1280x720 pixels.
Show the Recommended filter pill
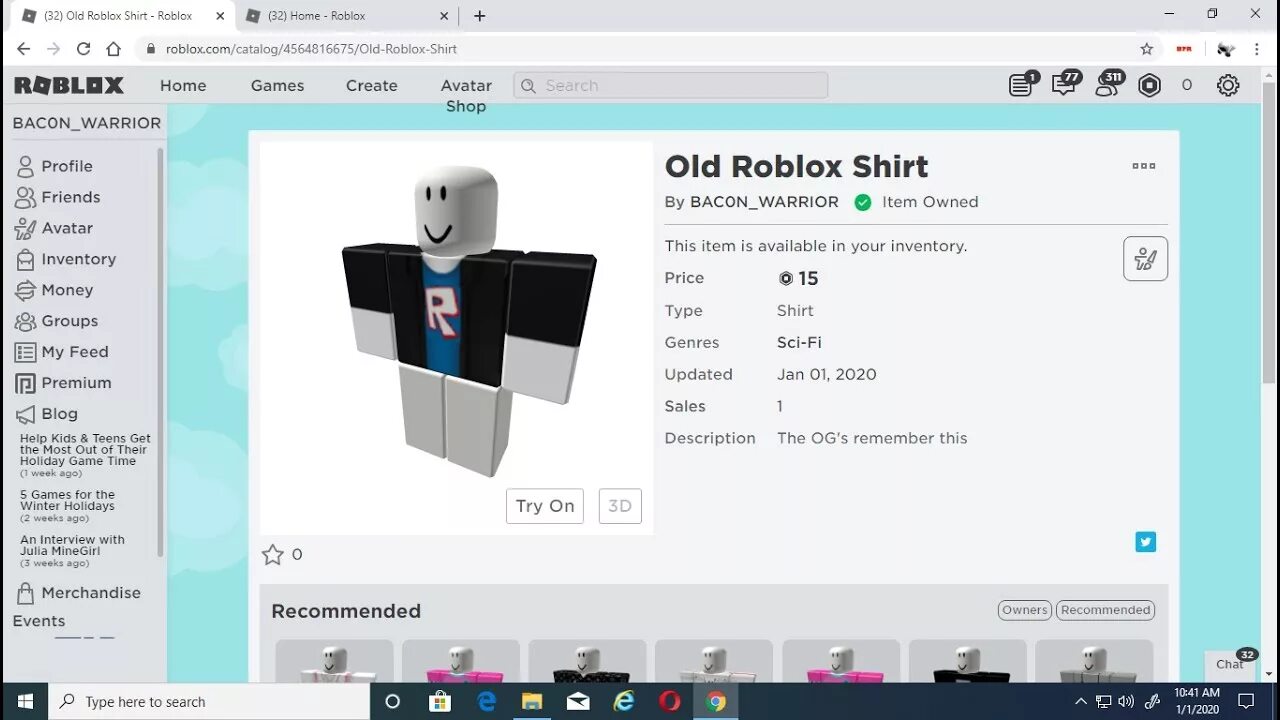(x=1105, y=610)
